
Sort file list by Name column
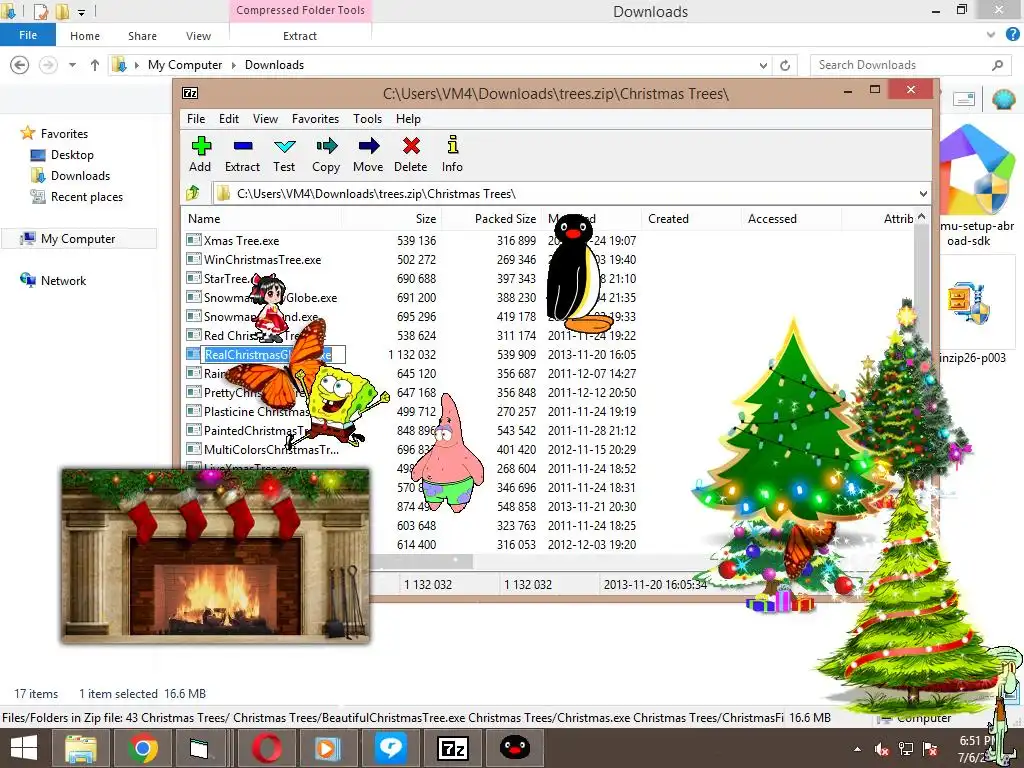coord(261,219)
